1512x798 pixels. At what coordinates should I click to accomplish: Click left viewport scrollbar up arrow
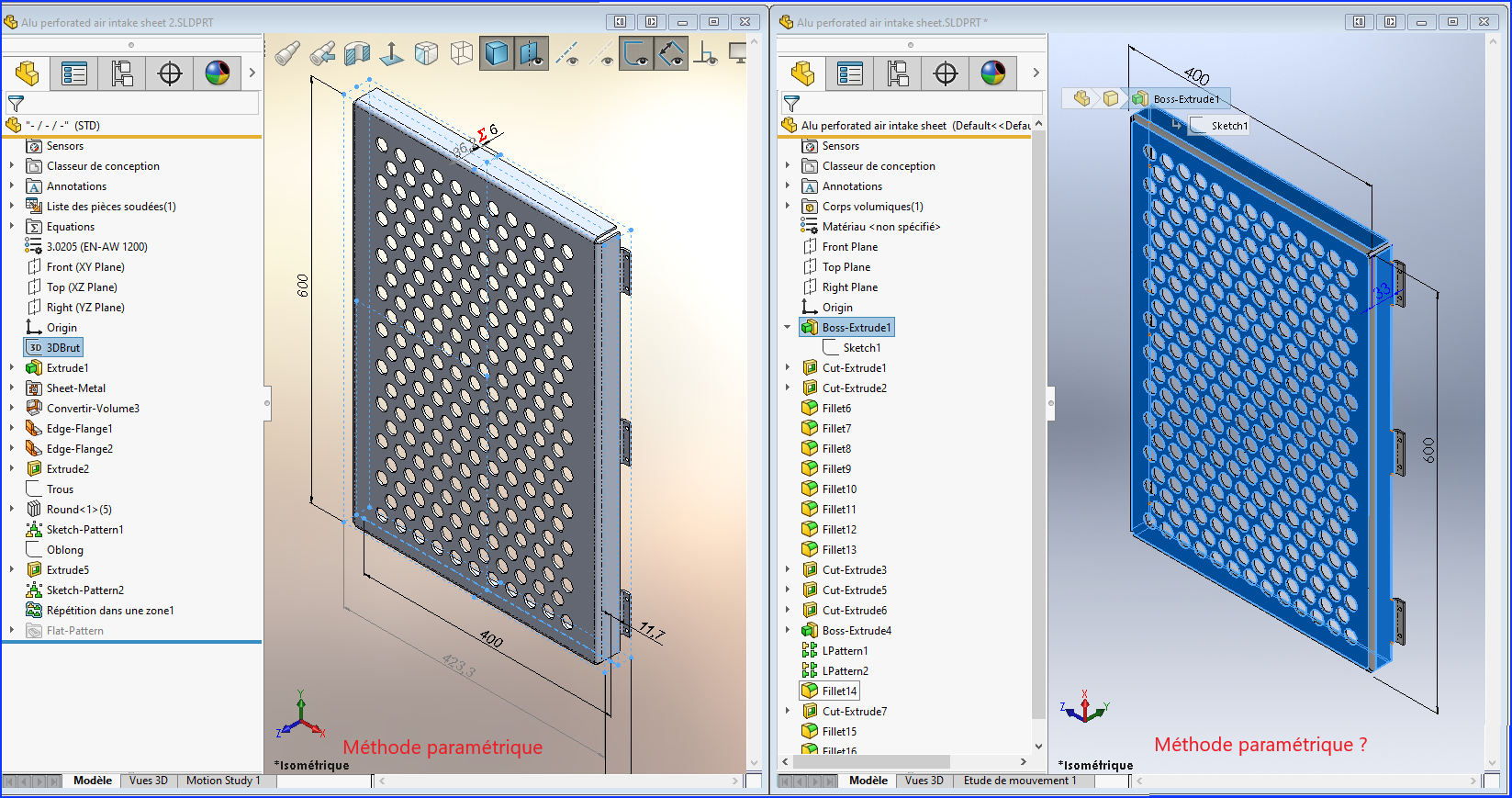coord(755,41)
